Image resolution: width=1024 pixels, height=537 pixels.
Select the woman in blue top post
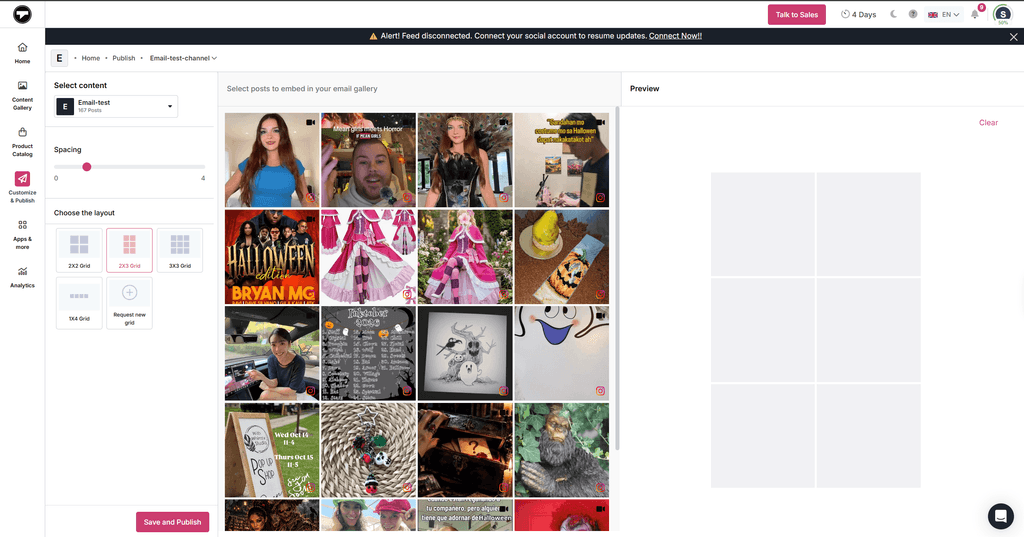(272, 160)
